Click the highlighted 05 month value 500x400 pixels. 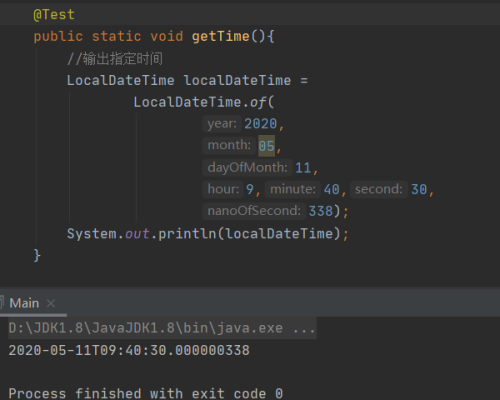click(266, 146)
